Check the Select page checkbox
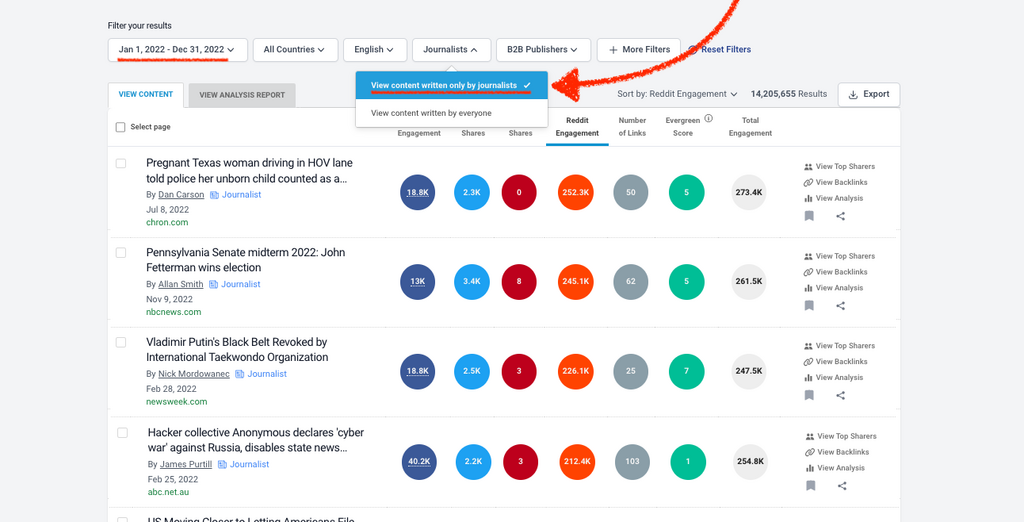 [x=121, y=127]
